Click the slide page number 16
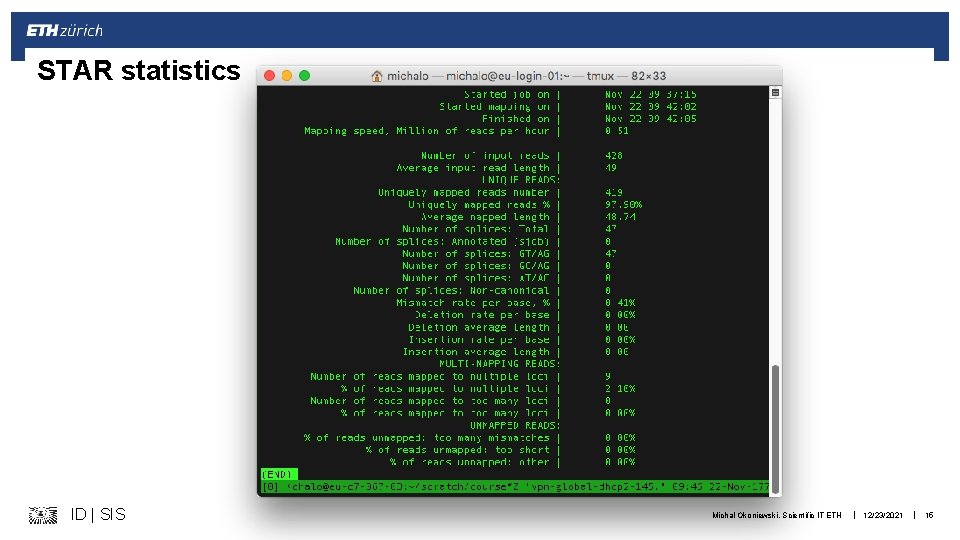Viewport: 960px width, 540px height. [x=929, y=516]
